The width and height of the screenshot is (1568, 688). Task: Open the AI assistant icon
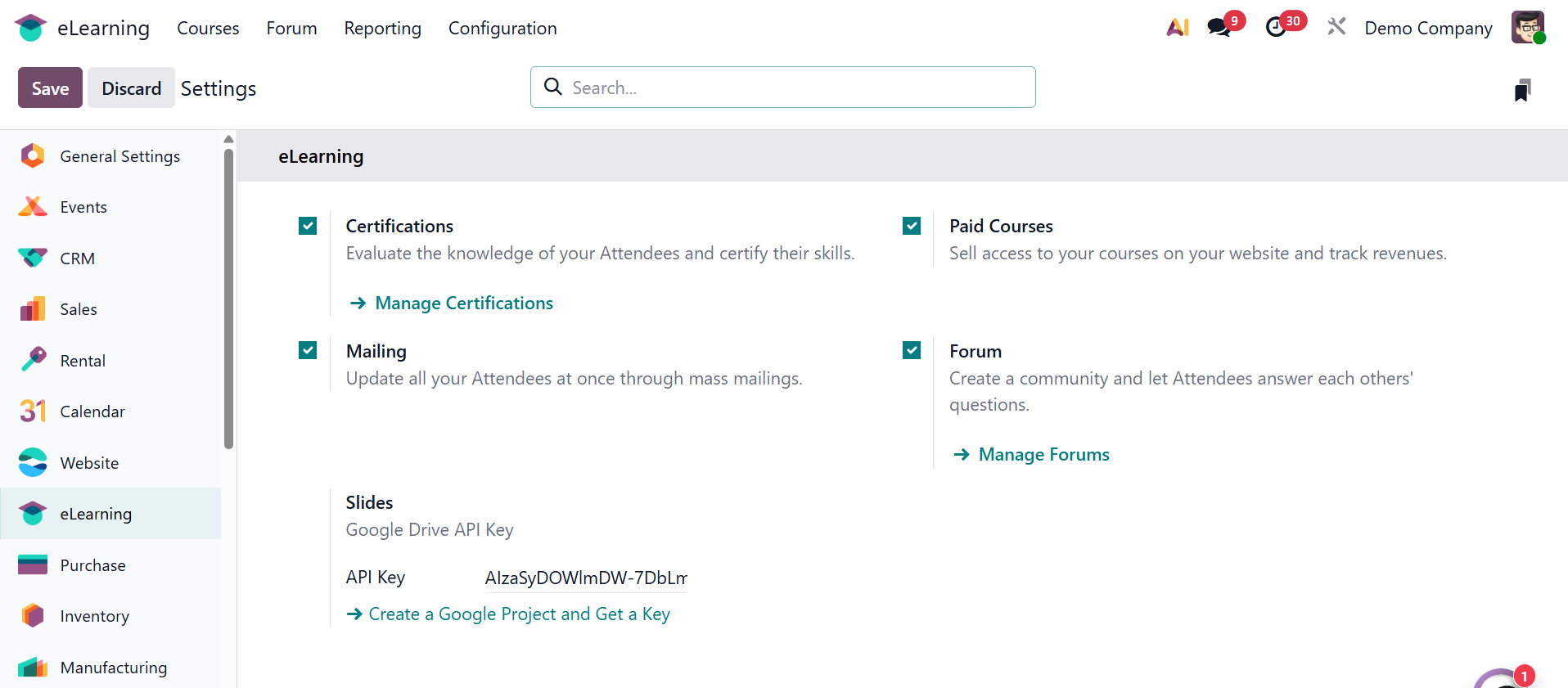[1178, 28]
